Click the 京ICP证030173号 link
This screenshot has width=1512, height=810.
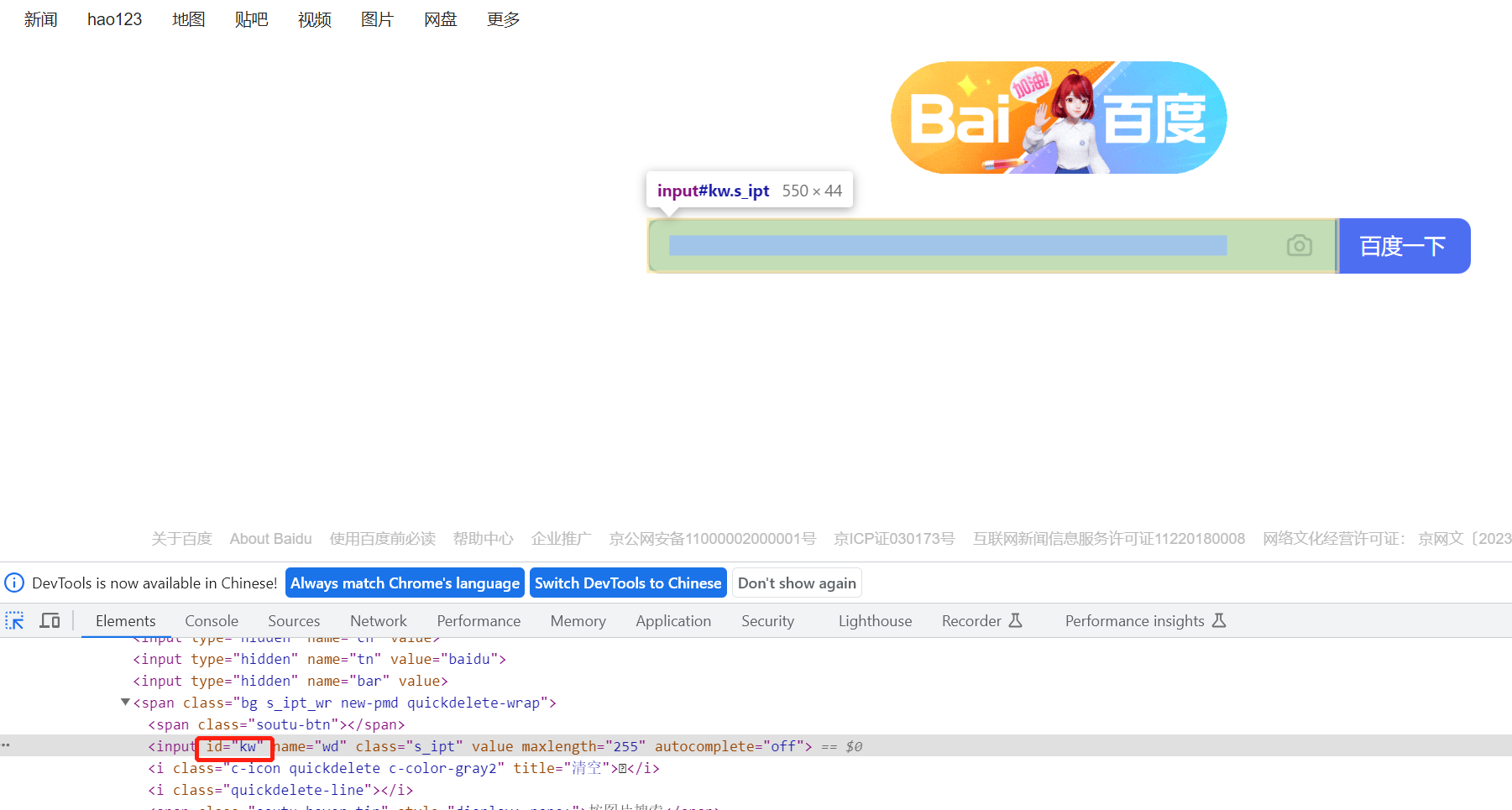point(894,539)
